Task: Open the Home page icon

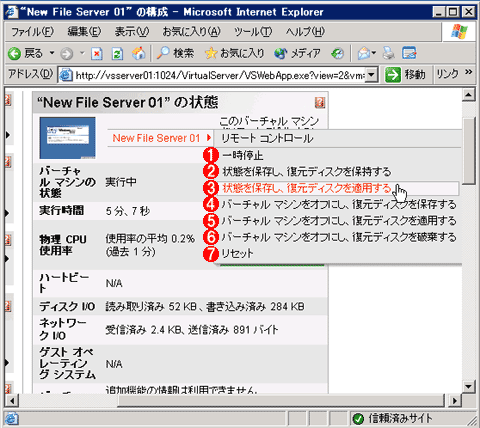Action: [x=139, y=53]
